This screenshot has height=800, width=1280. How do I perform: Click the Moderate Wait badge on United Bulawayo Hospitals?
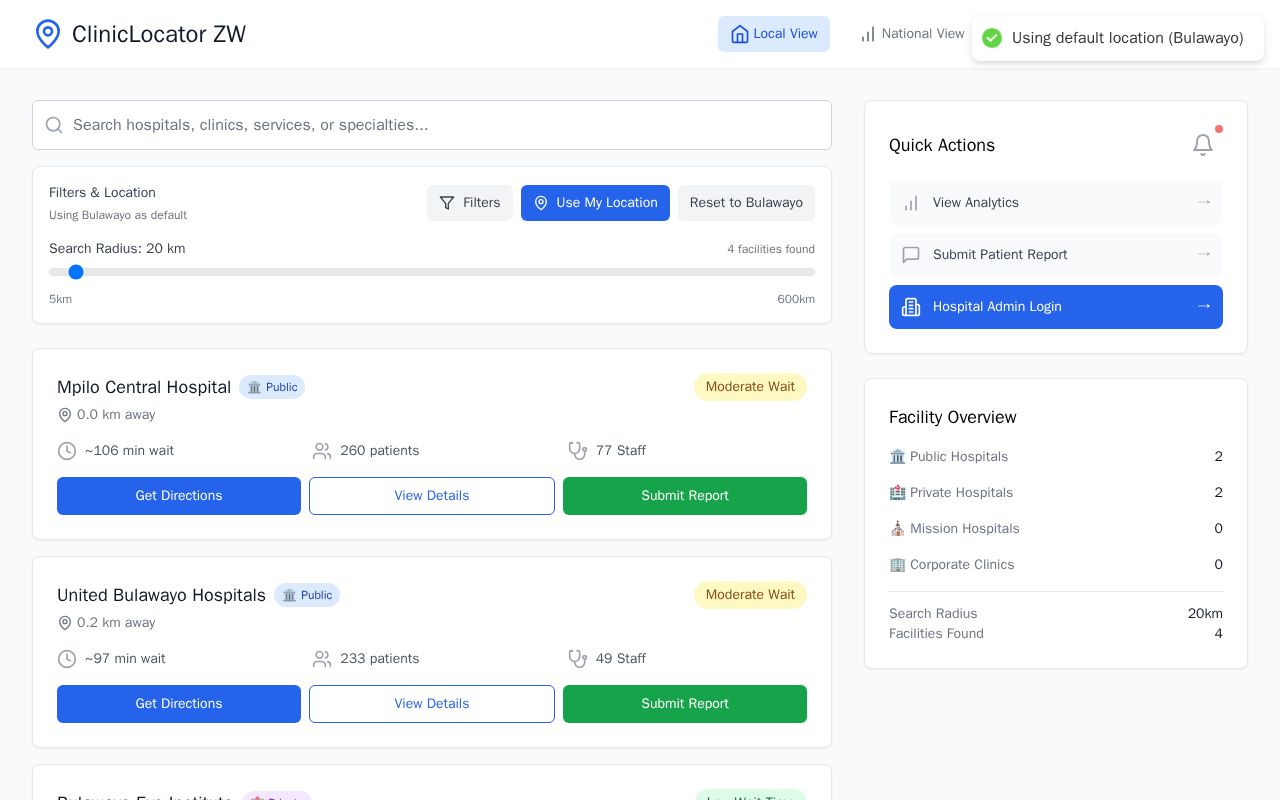coord(750,595)
